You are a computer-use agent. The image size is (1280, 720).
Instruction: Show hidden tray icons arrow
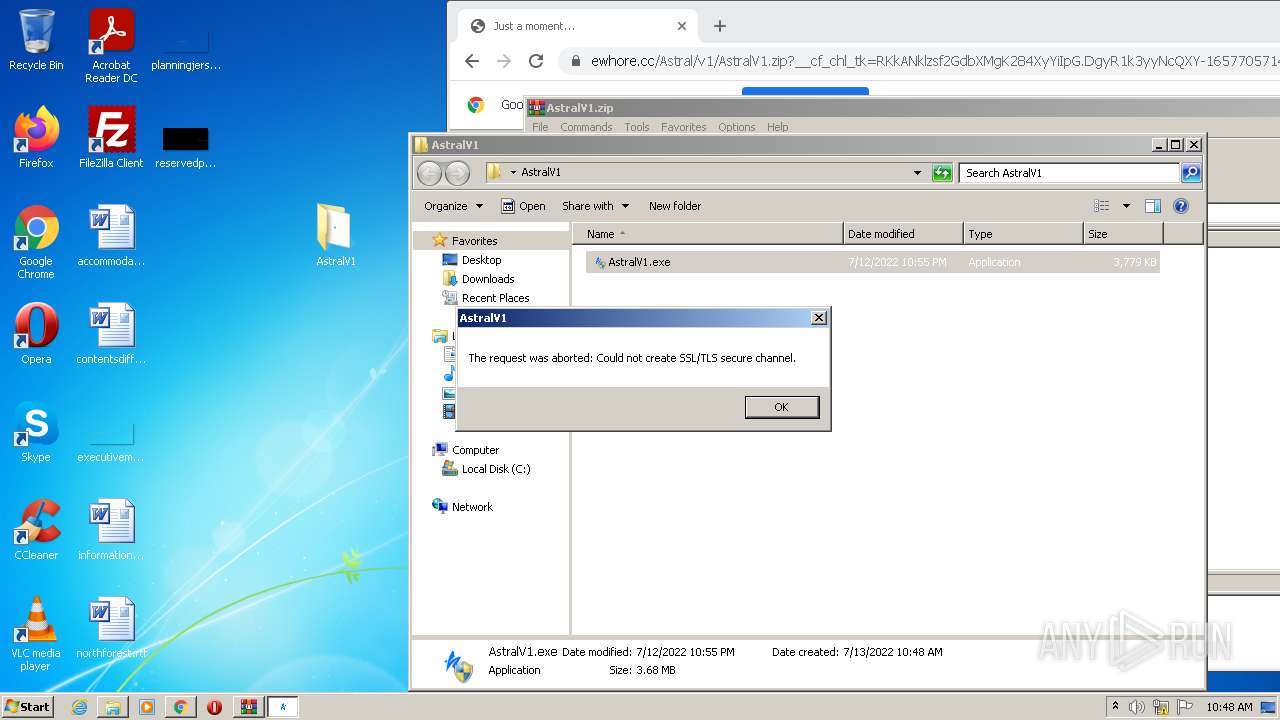[1115, 707]
